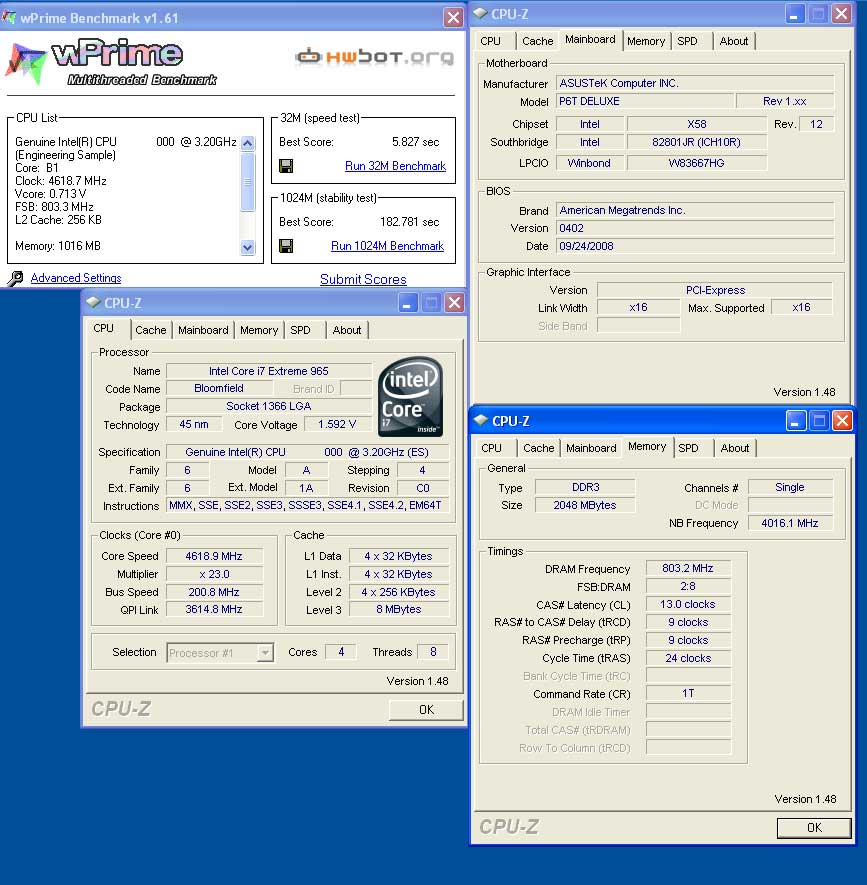Click the CAS# Latency 13.0 clocks value

click(x=688, y=604)
